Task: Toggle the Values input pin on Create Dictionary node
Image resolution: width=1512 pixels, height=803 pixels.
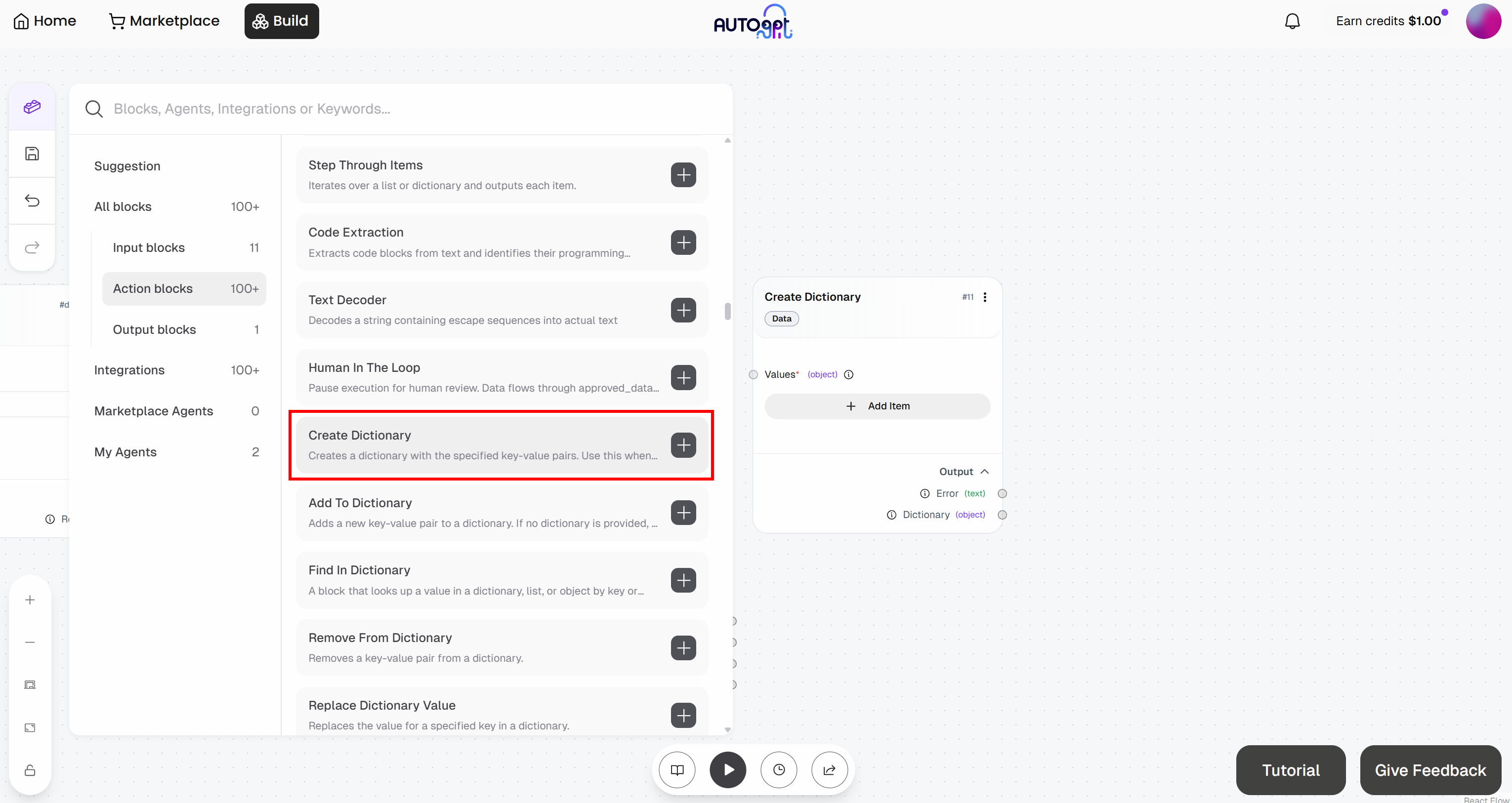Action: point(754,374)
